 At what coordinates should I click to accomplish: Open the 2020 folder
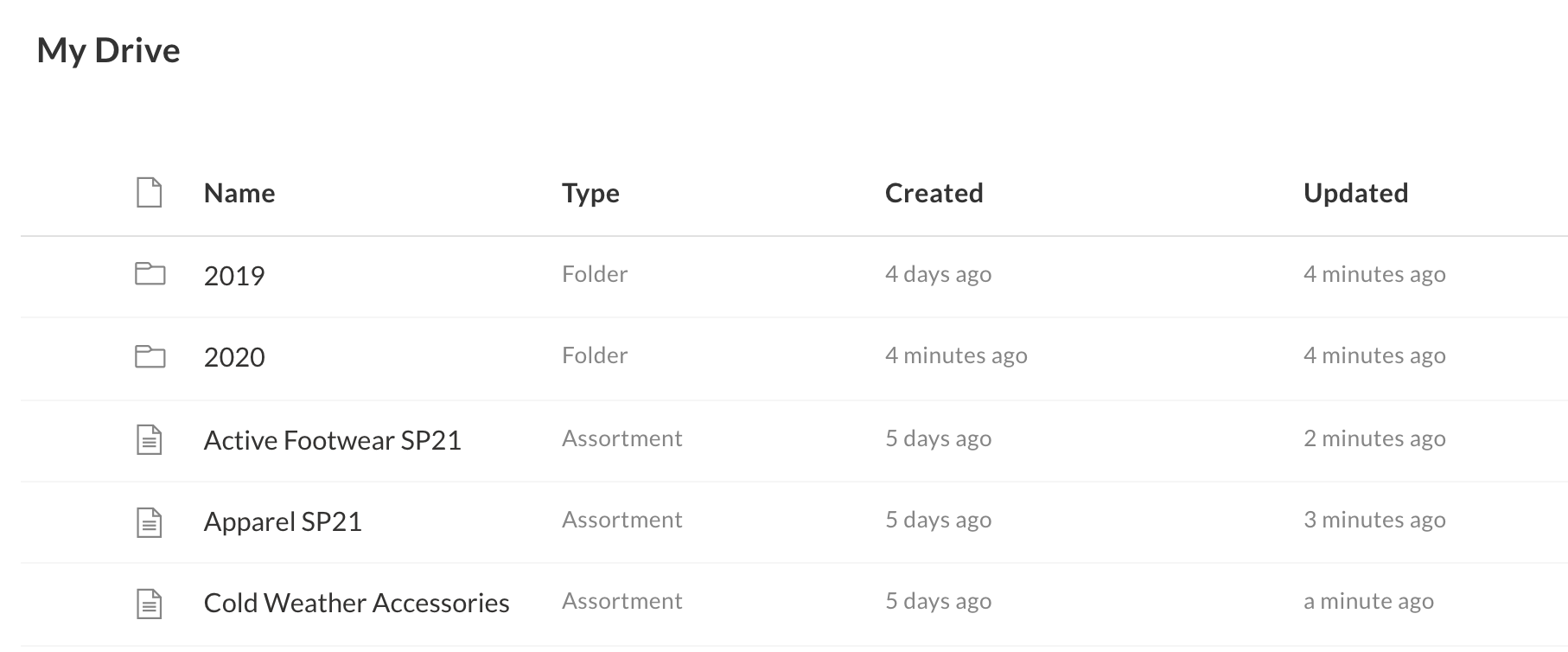pyautogui.click(x=234, y=357)
